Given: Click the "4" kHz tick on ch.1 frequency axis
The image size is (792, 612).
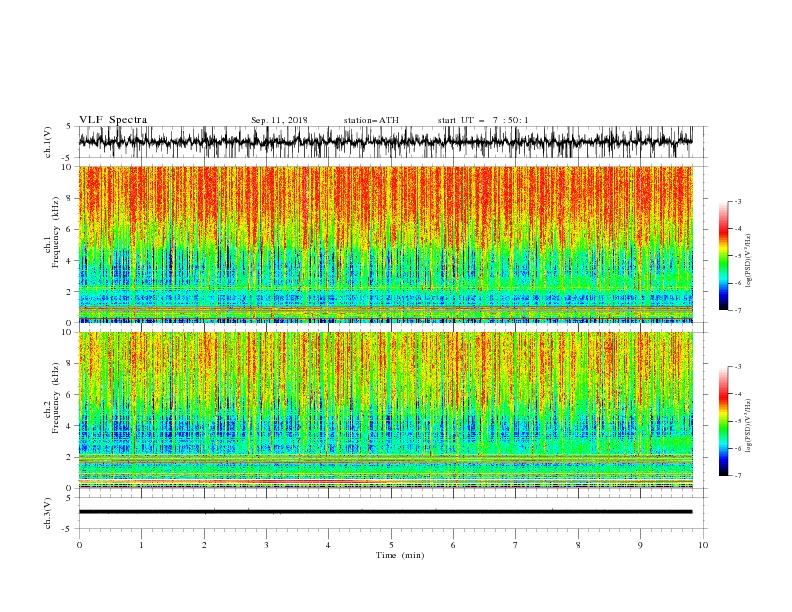Looking at the screenshot, I should coord(70,261).
